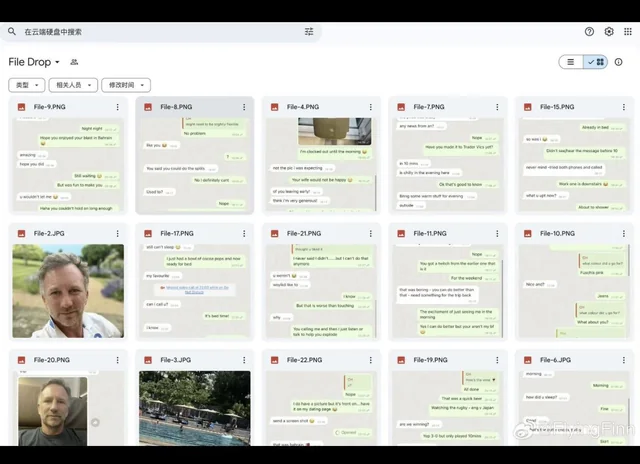Viewport: 640px width, 464px height.
Task: Switch to grid layout view
Action: click(x=596, y=62)
